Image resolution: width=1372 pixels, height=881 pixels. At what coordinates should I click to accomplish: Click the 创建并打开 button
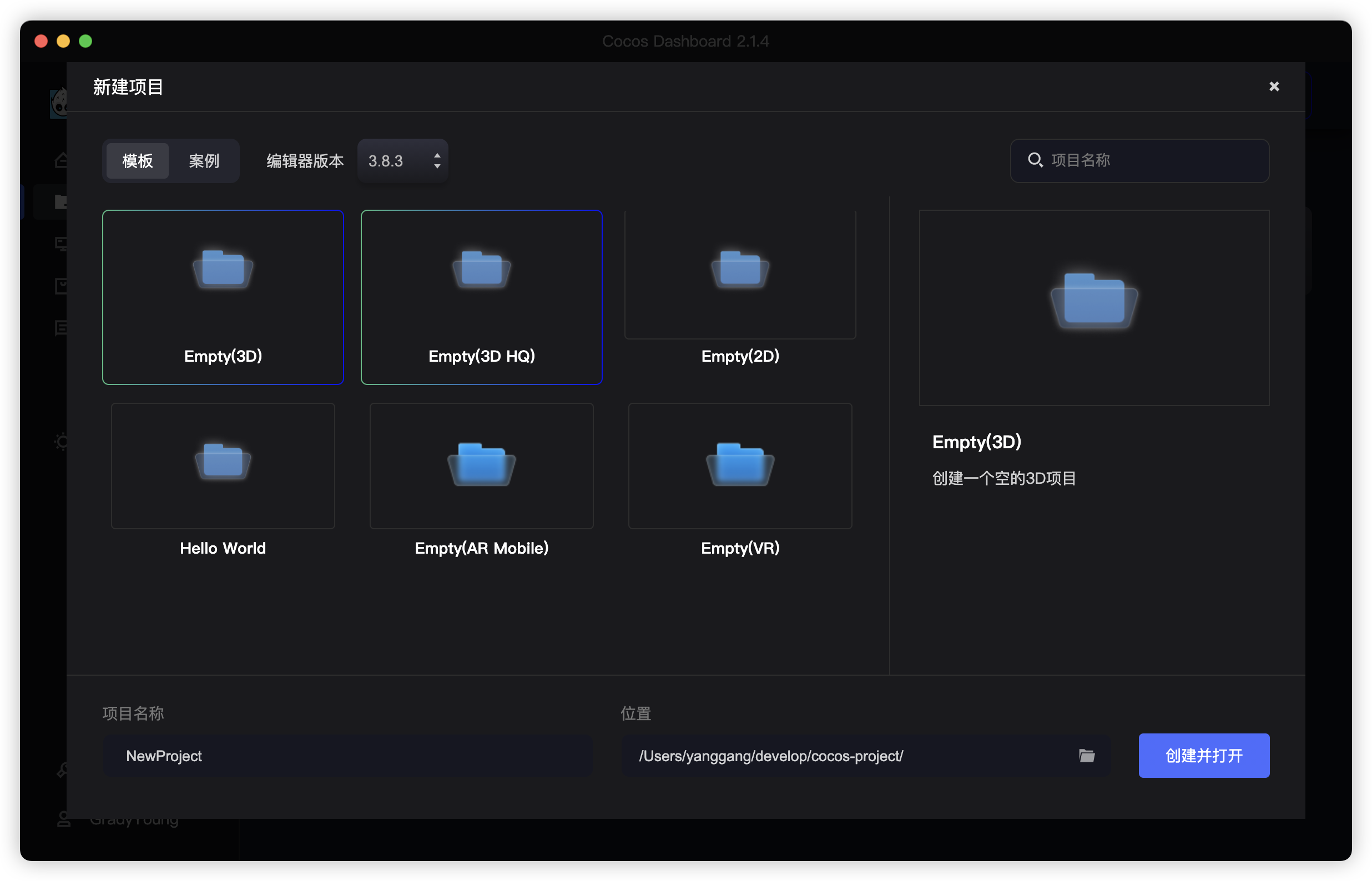(x=1205, y=756)
